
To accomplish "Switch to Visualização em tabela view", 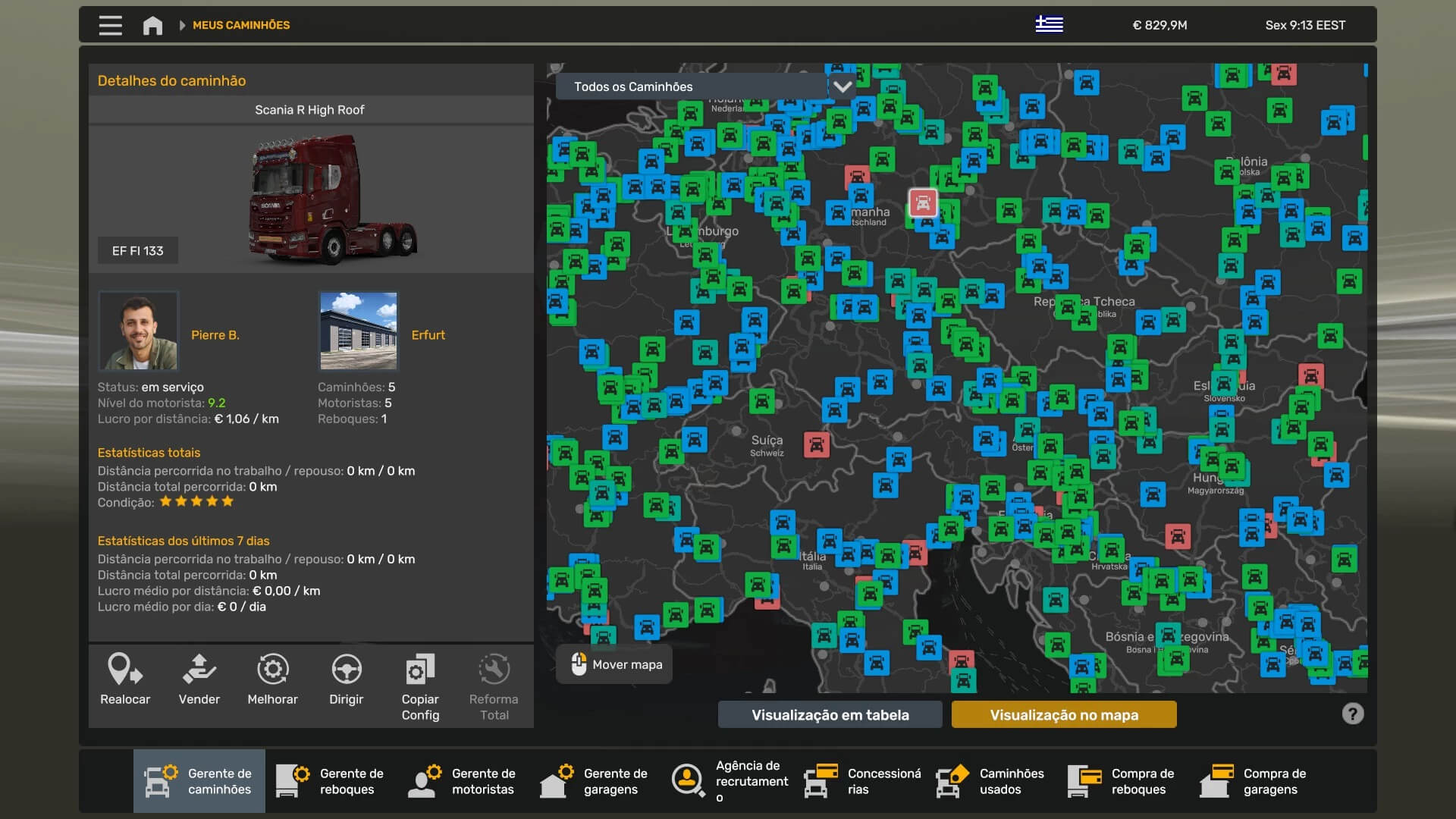I will point(830,714).
